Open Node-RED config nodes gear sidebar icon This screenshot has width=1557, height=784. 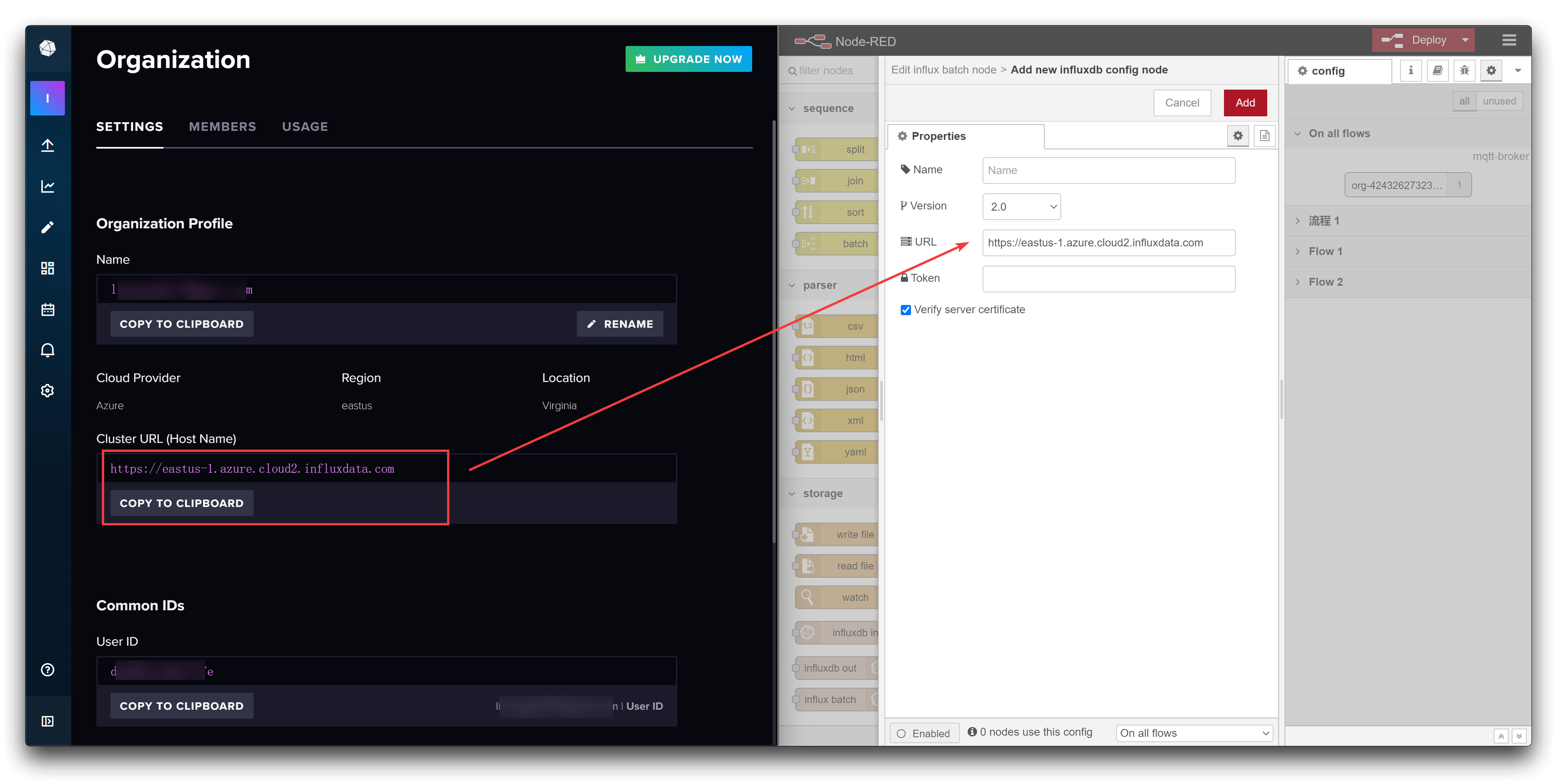pos(1491,71)
